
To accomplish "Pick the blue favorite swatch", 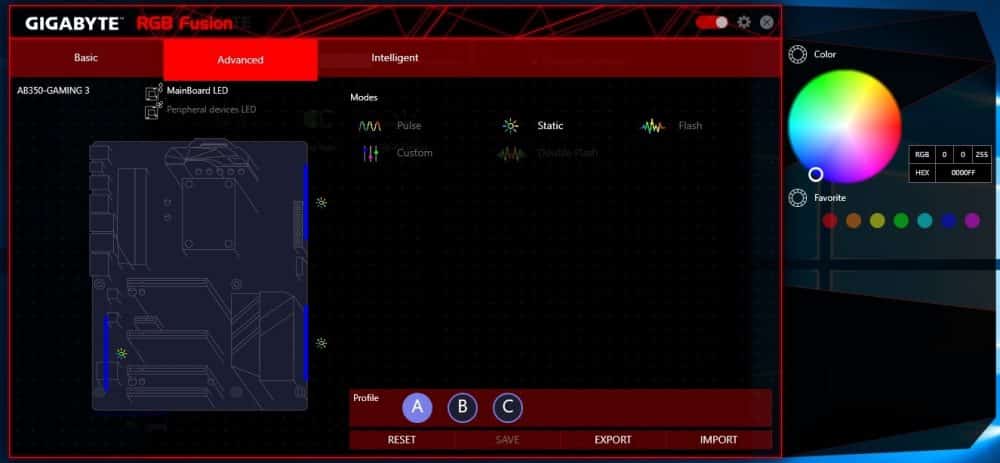I will coord(948,221).
